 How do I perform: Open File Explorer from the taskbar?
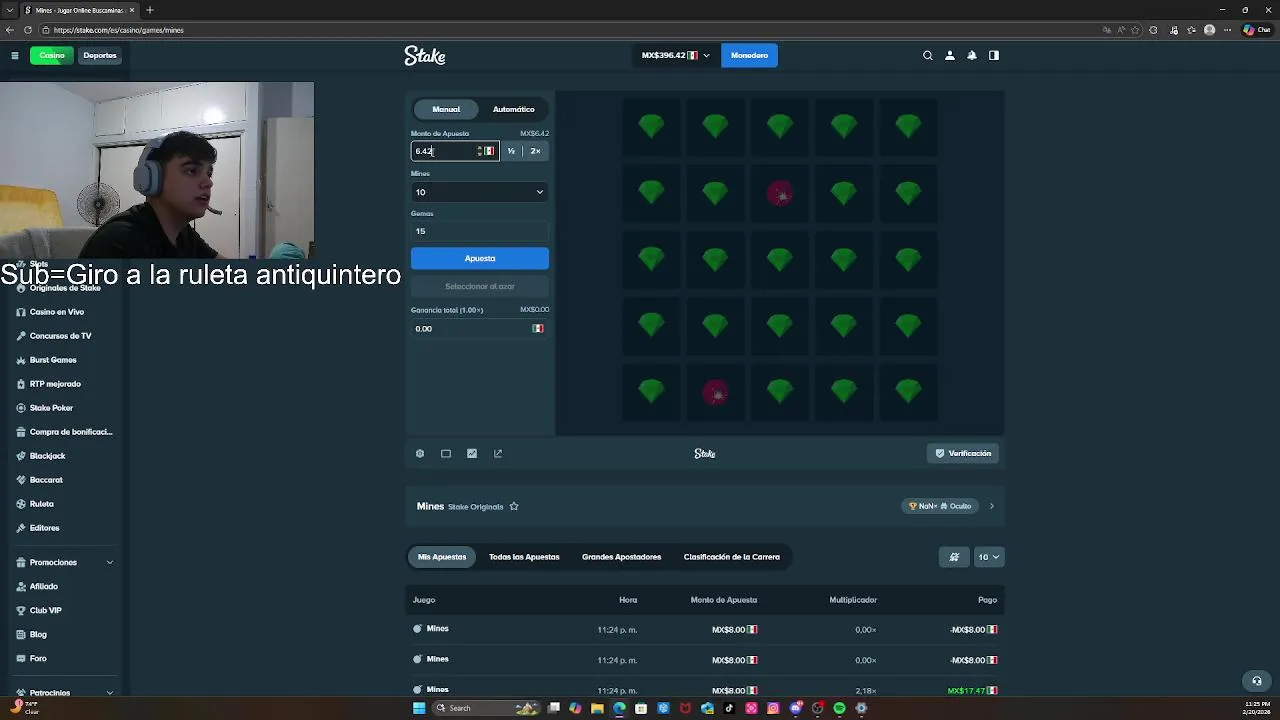[x=597, y=708]
